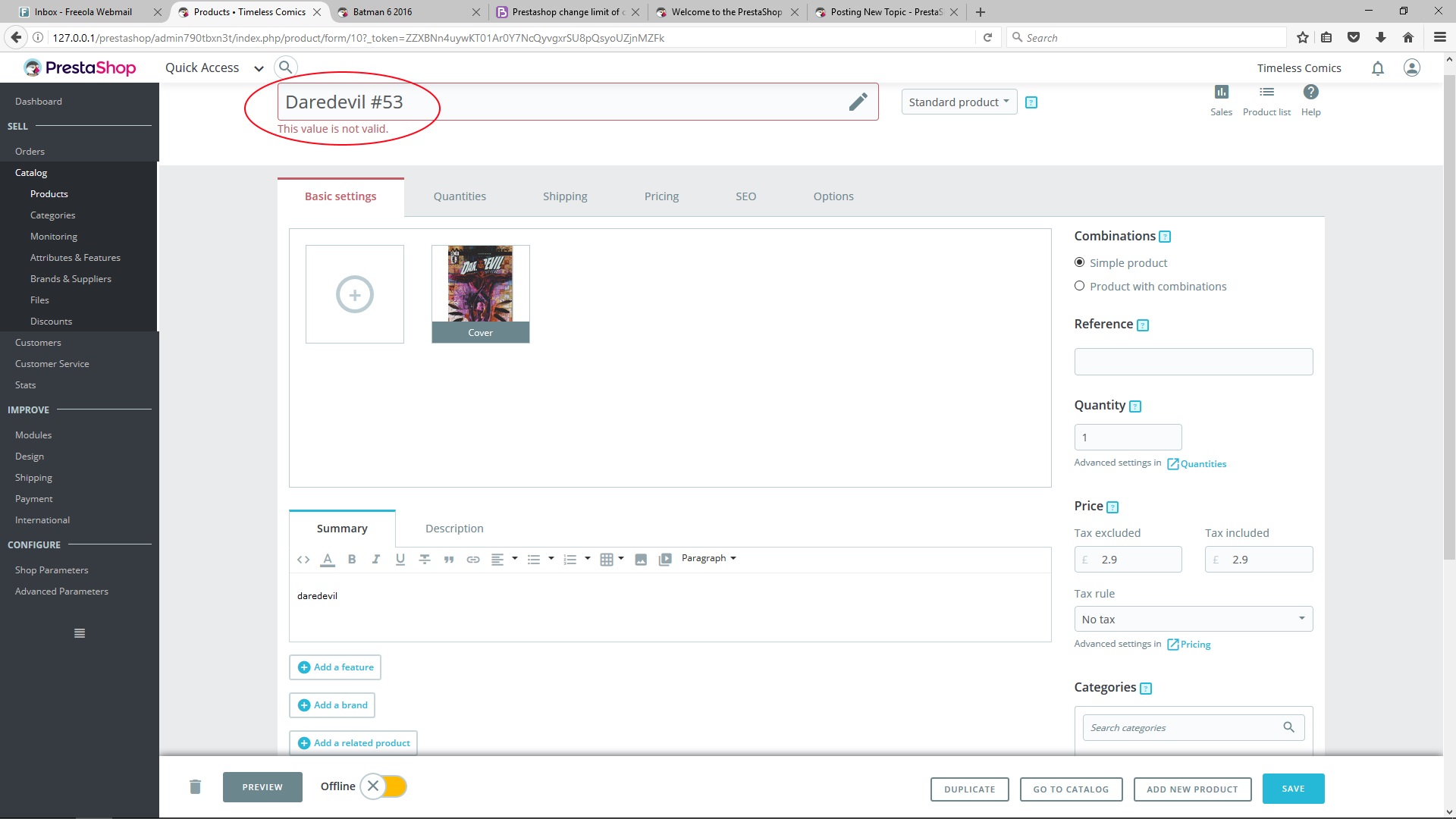Viewport: 1456px width, 819px height.
Task: Expand the No tax rule dropdown
Action: pos(1193,620)
